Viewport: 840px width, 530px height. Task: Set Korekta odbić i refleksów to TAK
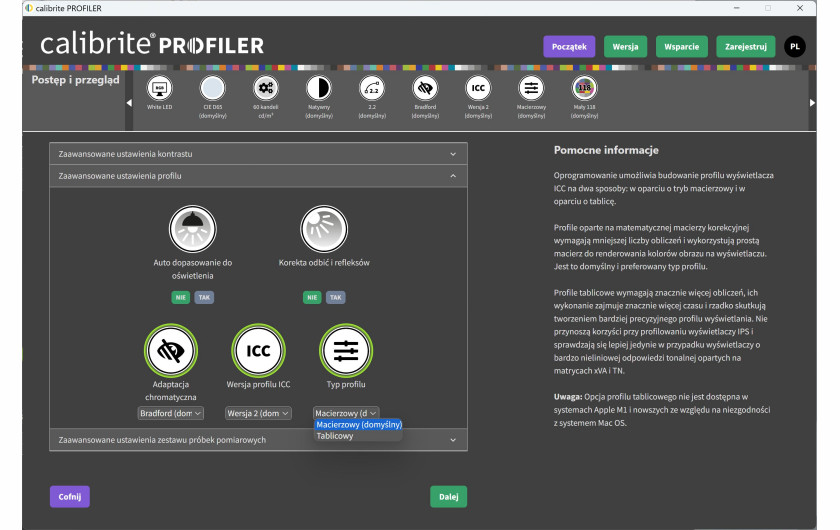(x=335, y=297)
